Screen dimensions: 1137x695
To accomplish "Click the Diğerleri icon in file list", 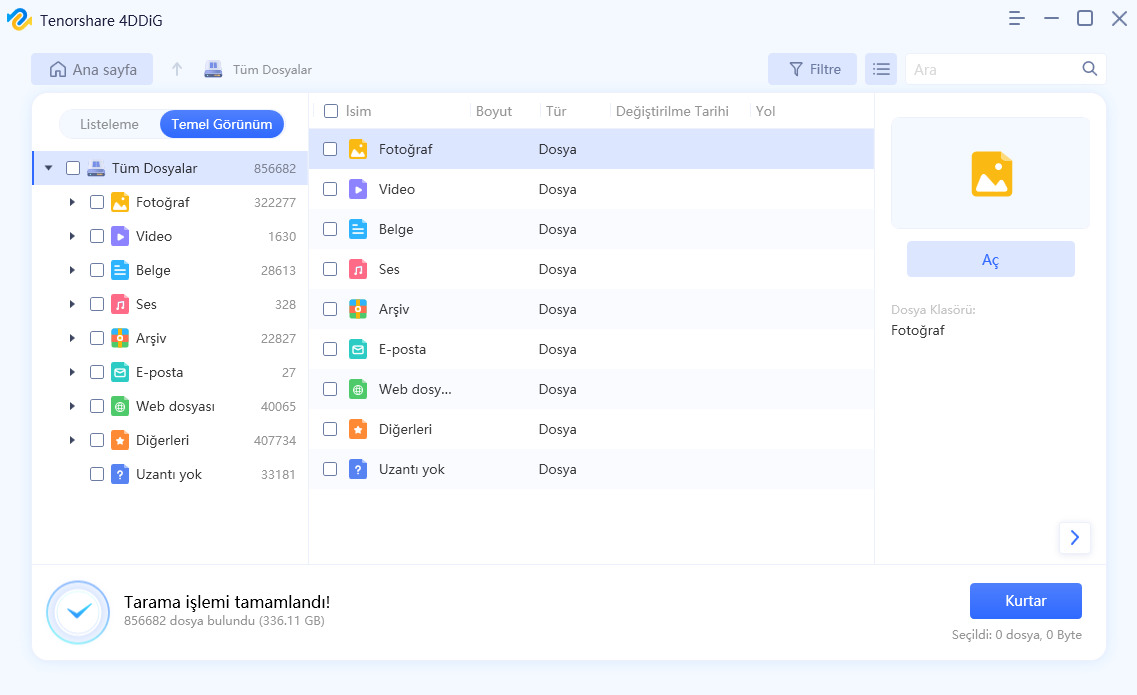I will (x=358, y=429).
